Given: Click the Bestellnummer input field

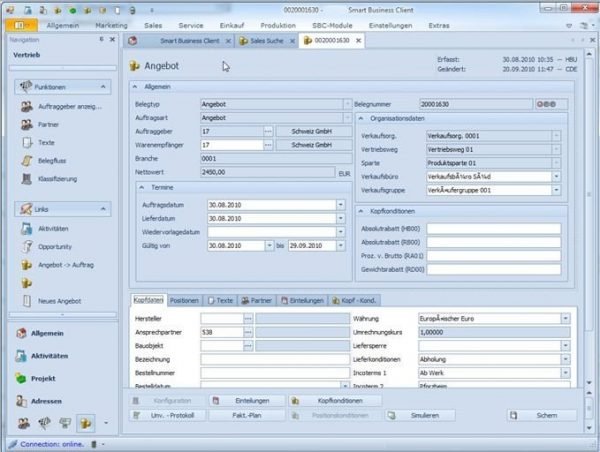Looking at the screenshot, I should click(275, 373).
